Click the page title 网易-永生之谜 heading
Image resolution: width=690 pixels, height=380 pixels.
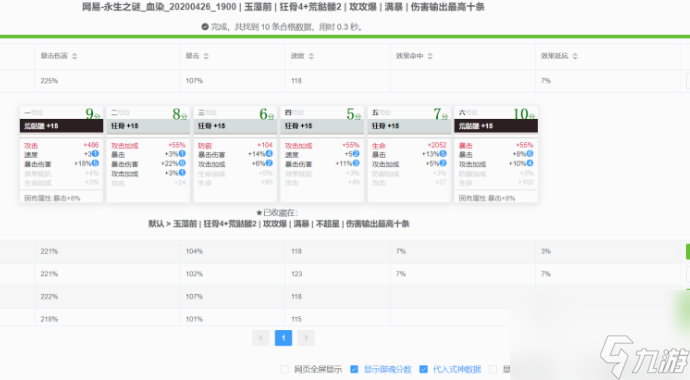[283, 7]
